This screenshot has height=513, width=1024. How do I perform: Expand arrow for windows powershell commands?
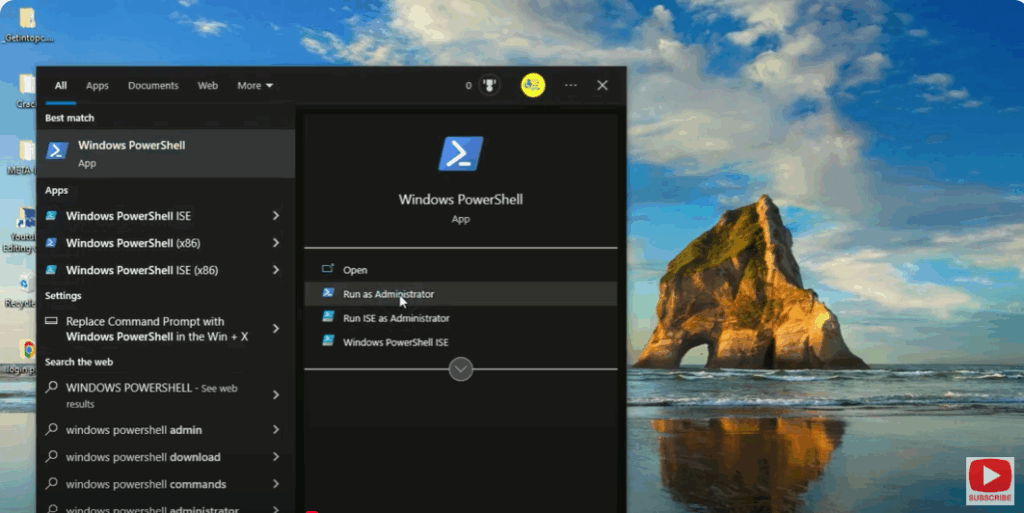276,484
